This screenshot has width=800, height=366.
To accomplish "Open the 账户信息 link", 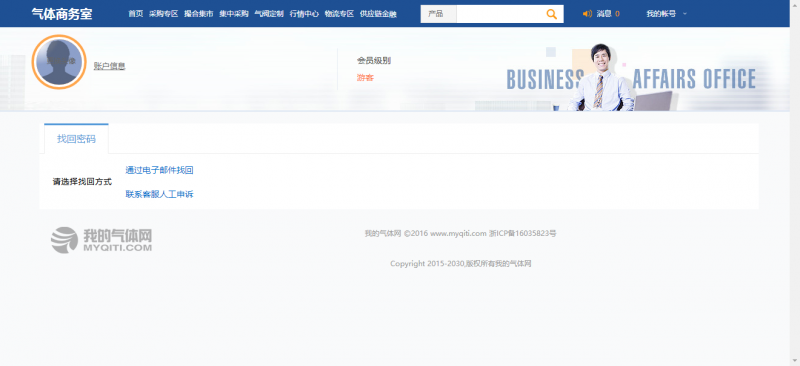I will coord(110,66).
